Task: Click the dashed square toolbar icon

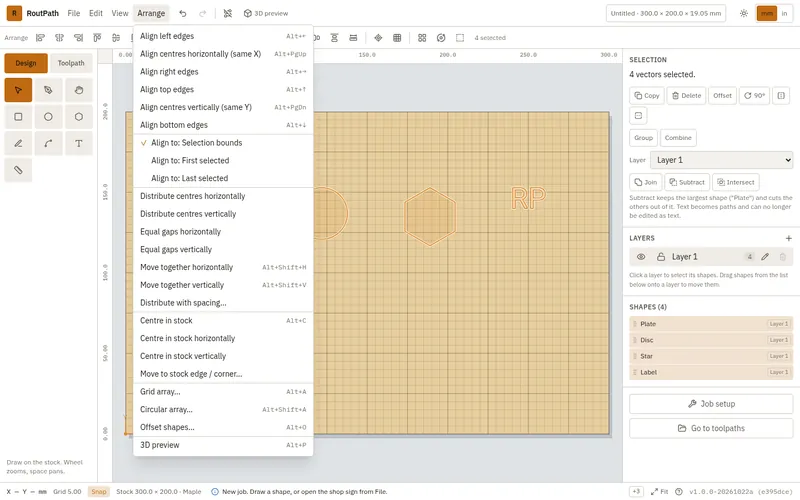Action: (x=460, y=38)
